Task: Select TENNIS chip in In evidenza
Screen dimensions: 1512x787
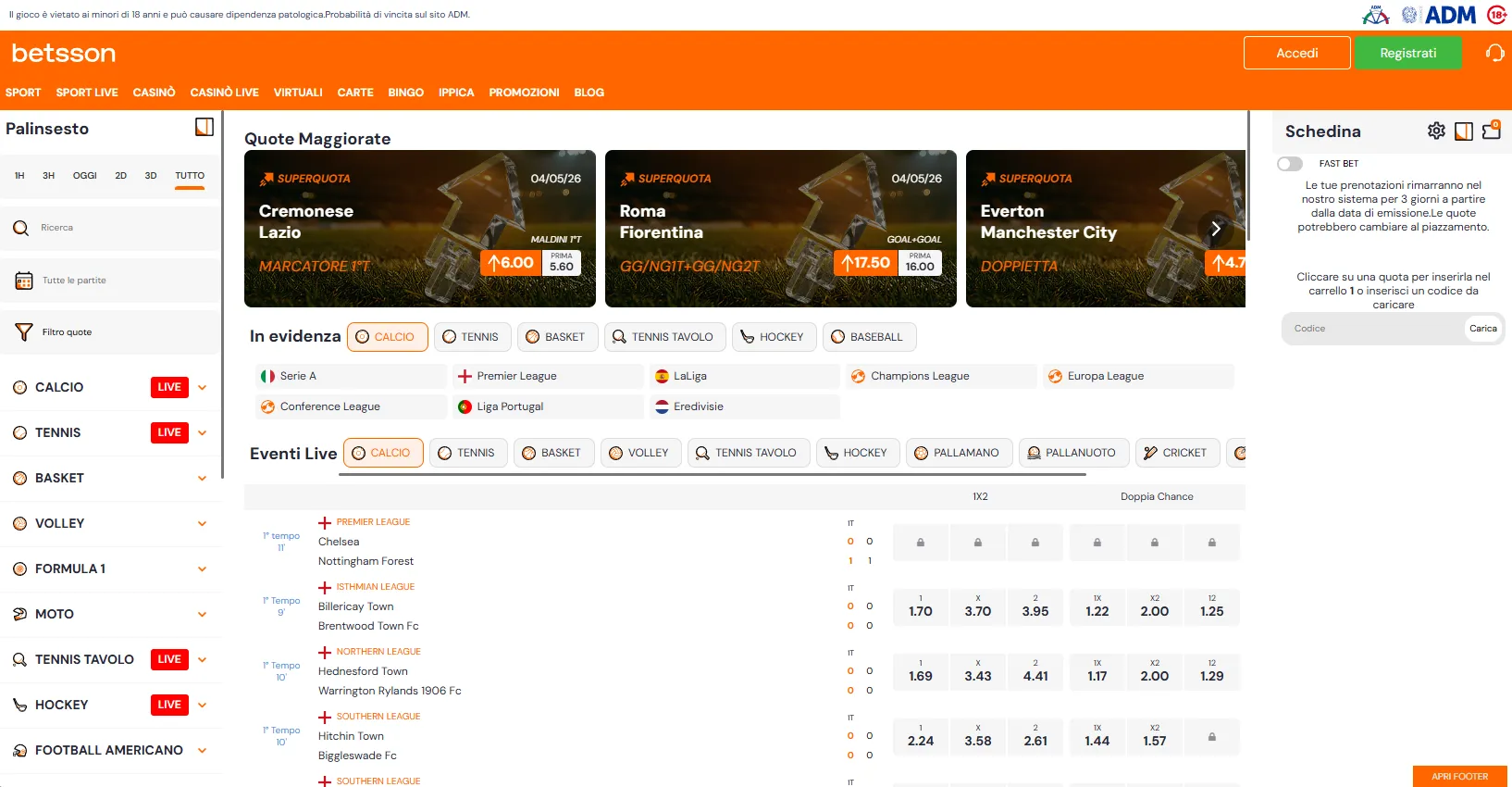Action: (x=472, y=337)
